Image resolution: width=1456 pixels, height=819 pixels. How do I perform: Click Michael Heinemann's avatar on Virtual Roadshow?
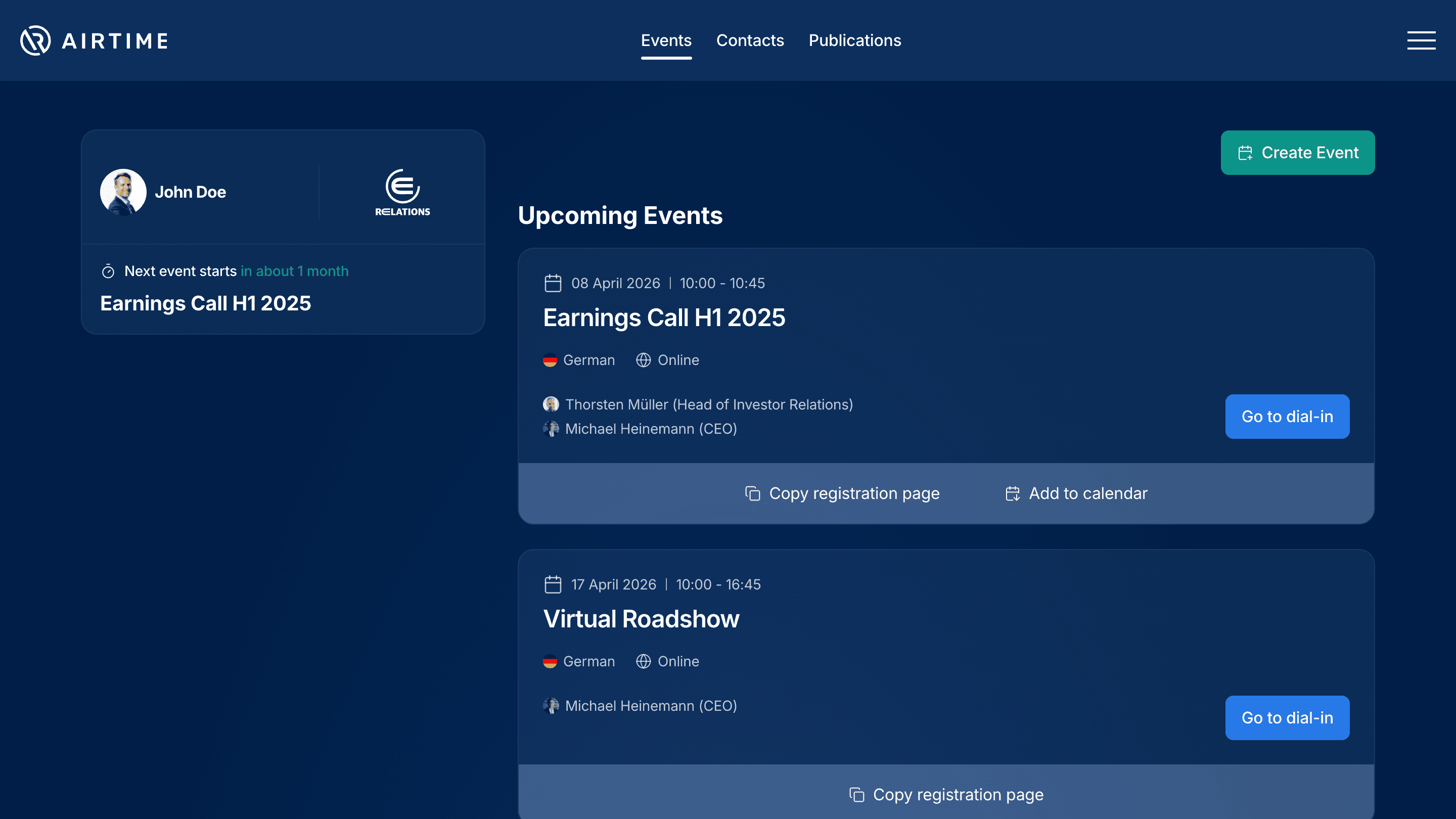(x=551, y=705)
